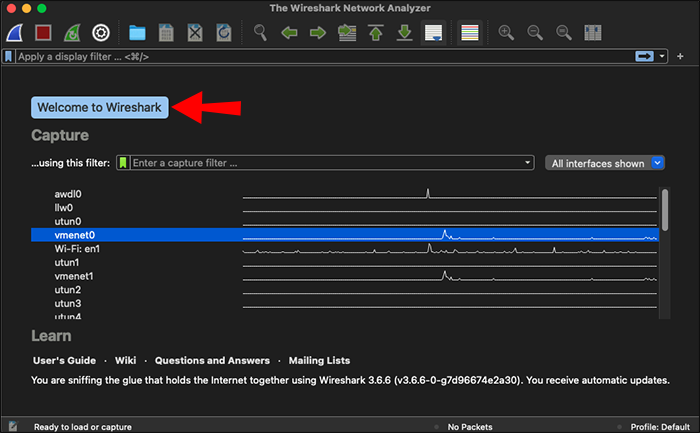Screen dimensions: 700x433
Task: Reset packet text to normal size
Action: pyautogui.click(x=564, y=33)
